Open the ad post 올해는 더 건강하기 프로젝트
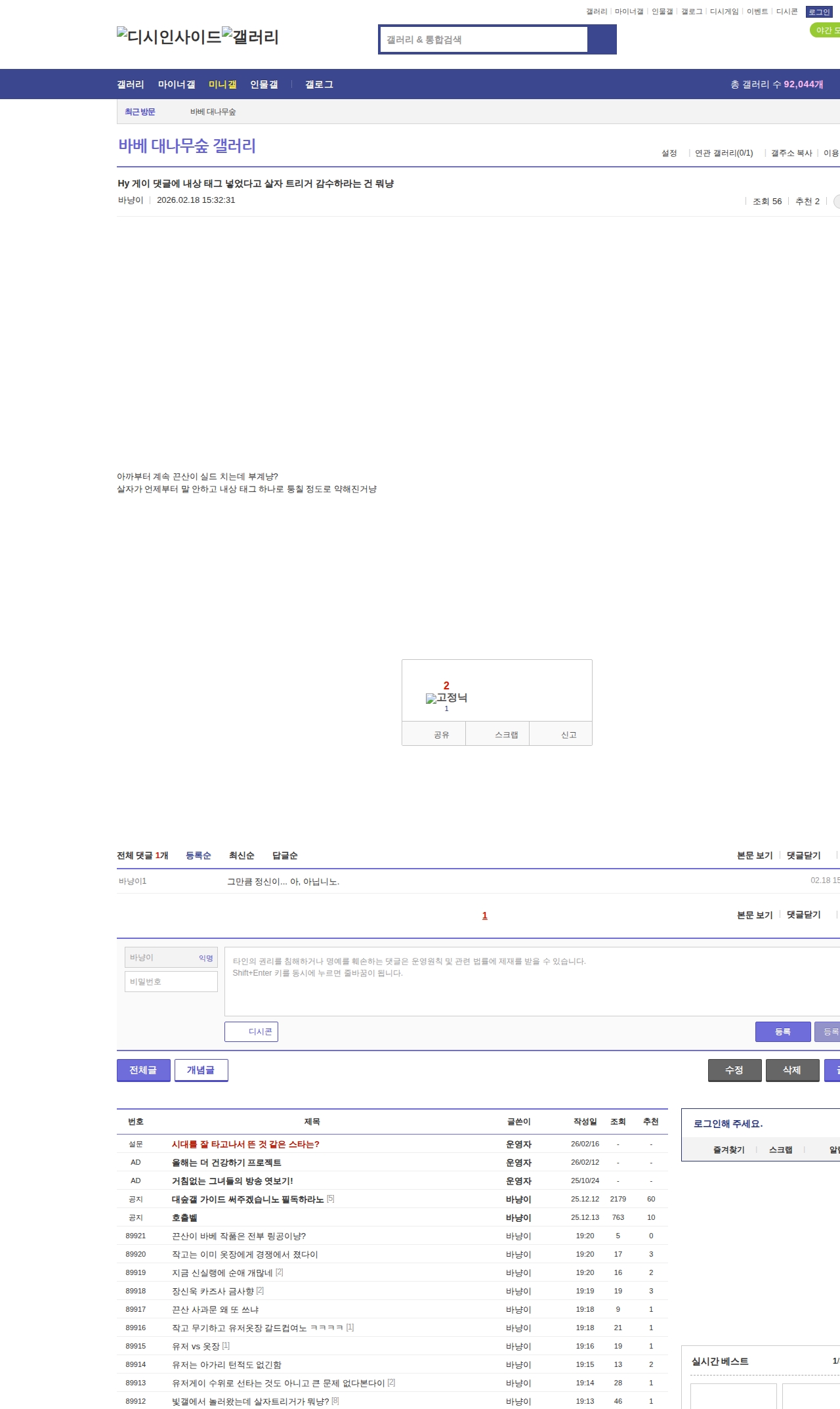This screenshot has width=840, height=1409. (226, 1162)
